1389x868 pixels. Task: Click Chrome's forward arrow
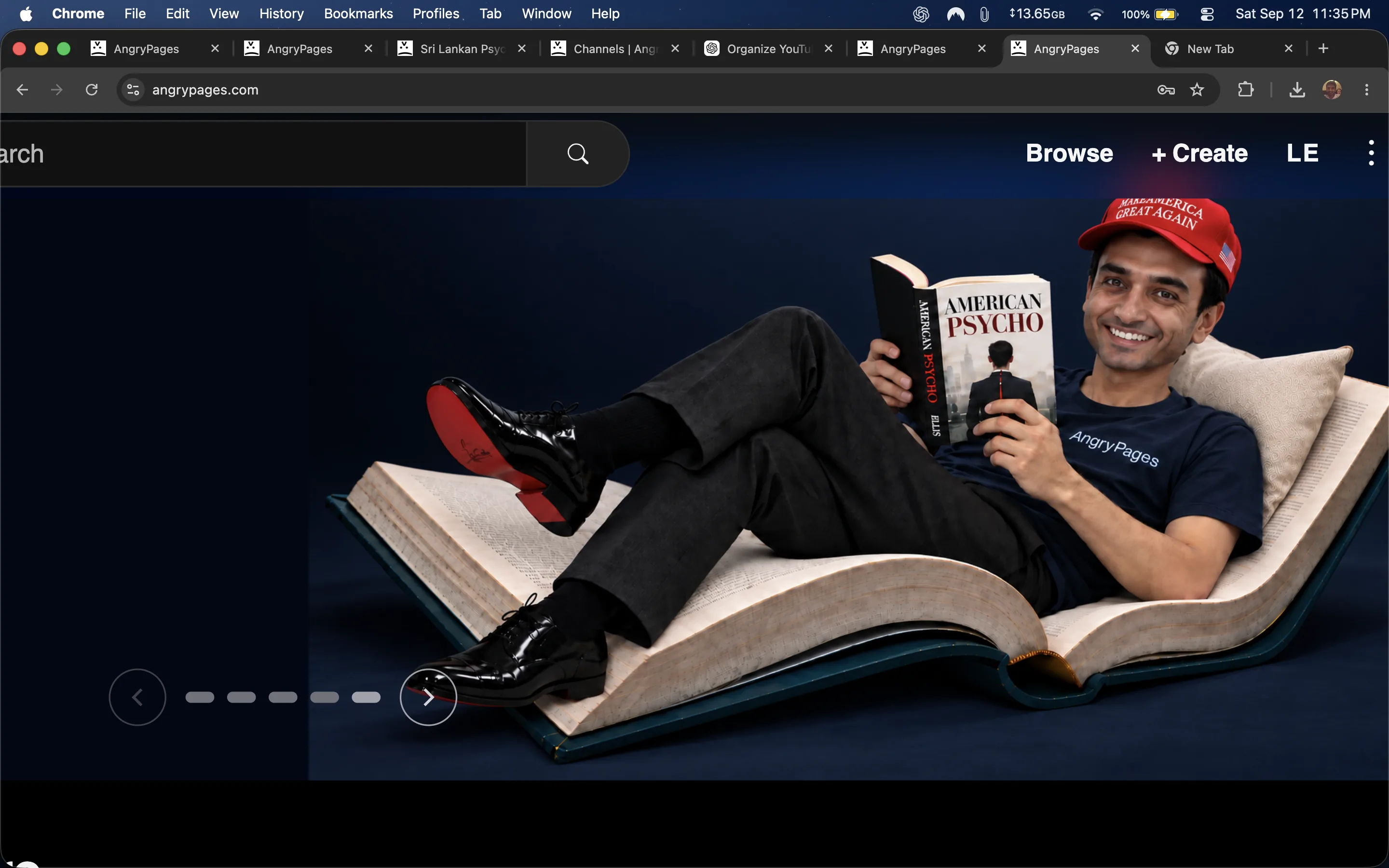click(x=56, y=90)
